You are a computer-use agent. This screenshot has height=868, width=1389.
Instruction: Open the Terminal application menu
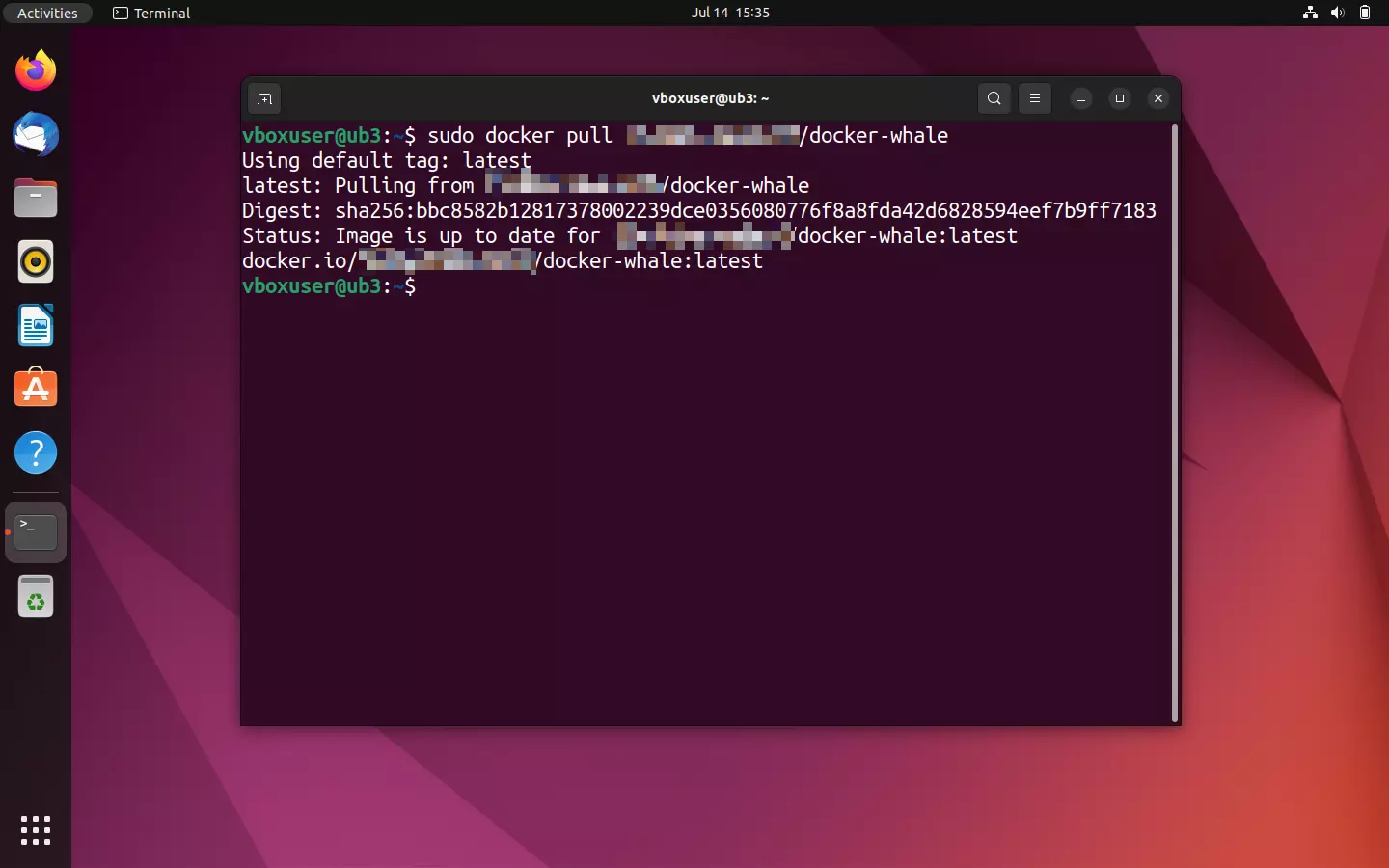150,13
